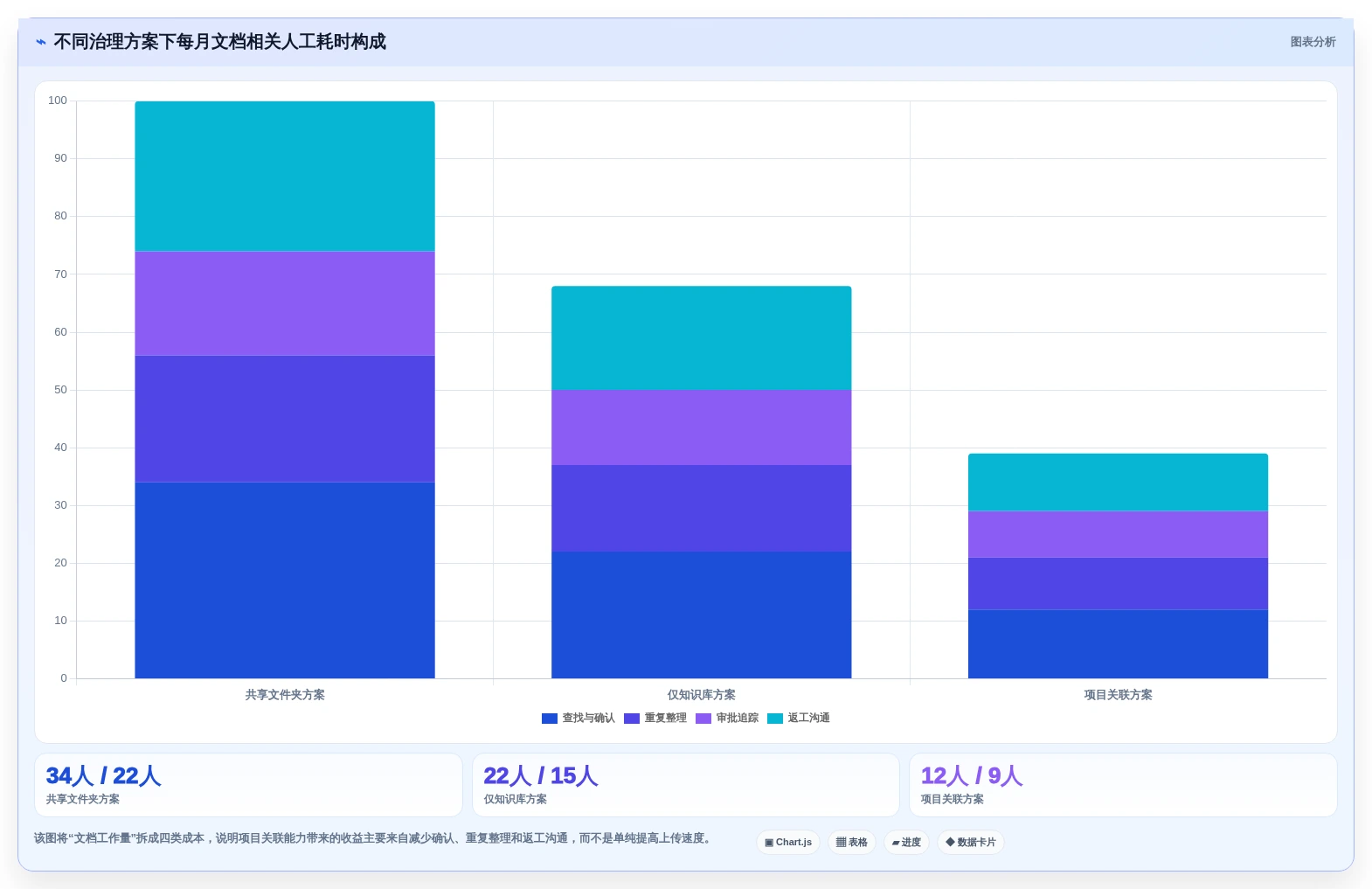The width and height of the screenshot is (1372, 889).
Task: Click the y-axis value 100
Action: pyautogui.click(x=58, y=101)
